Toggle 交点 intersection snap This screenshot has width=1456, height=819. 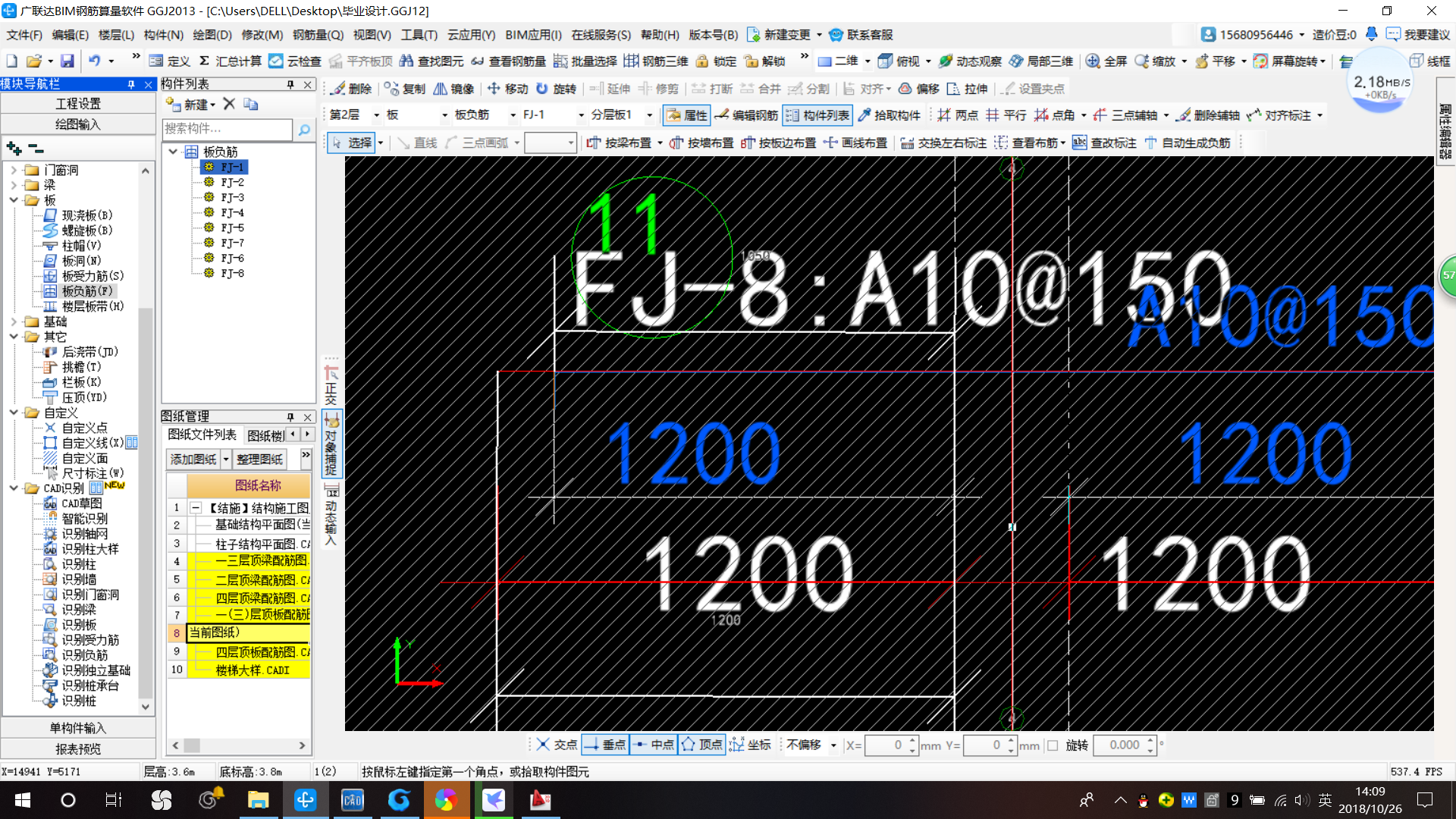(557, 745)
